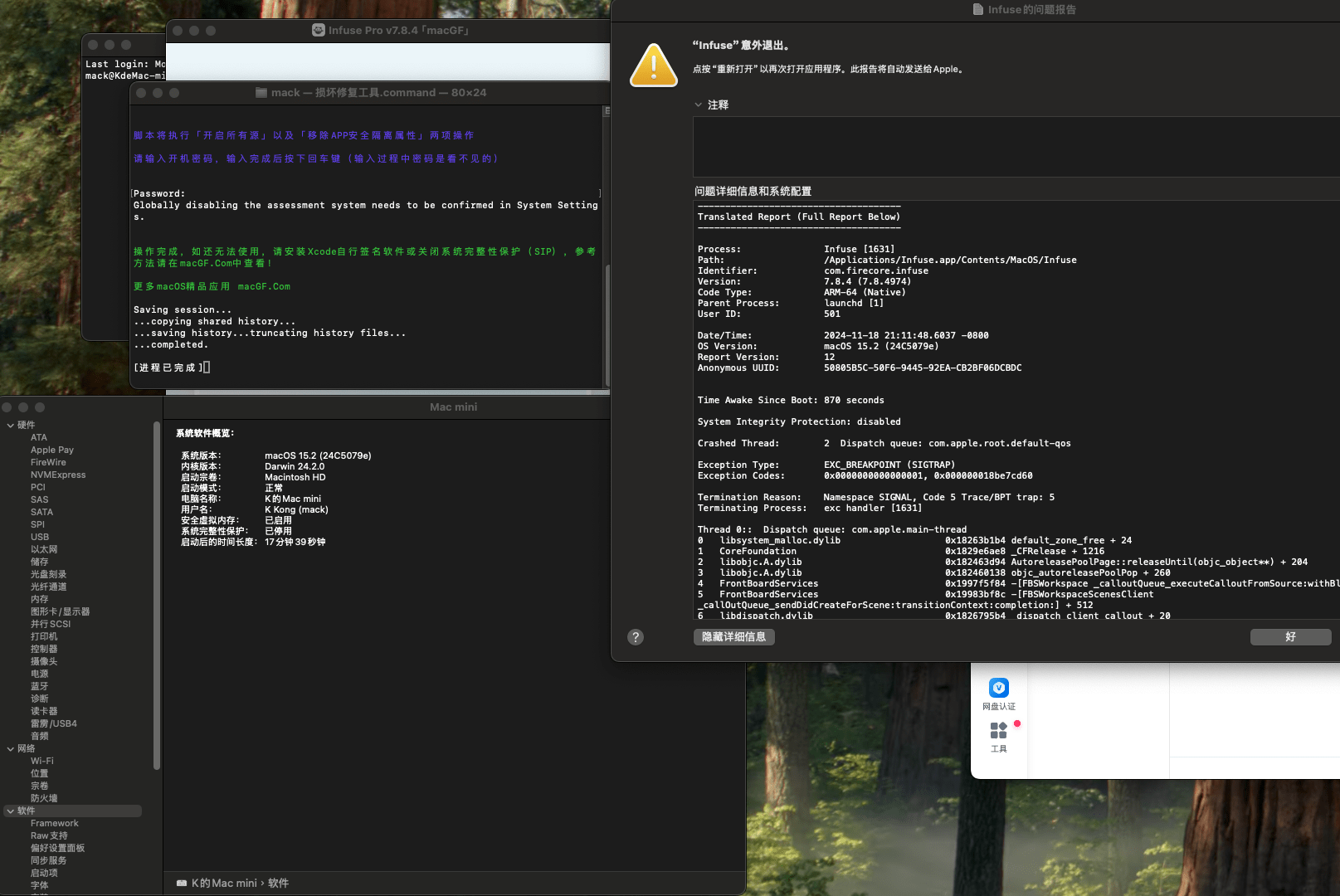
Task: Click the help question mark button
Action: [636, 637]
